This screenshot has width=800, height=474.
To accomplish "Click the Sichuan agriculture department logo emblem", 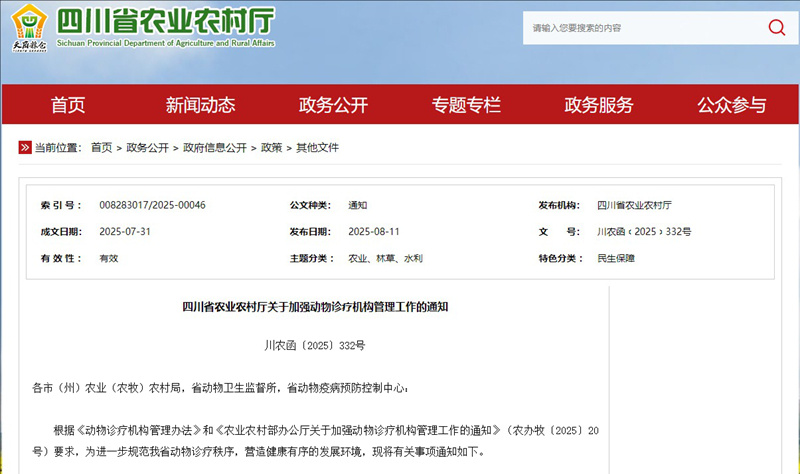I will [29, 28].
